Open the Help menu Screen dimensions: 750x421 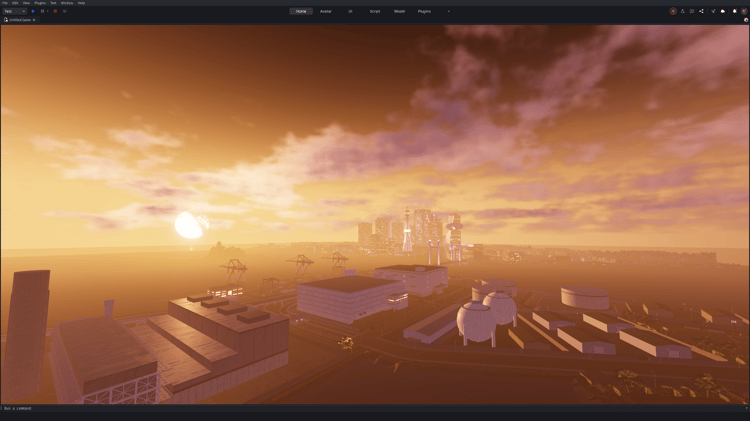81,3
